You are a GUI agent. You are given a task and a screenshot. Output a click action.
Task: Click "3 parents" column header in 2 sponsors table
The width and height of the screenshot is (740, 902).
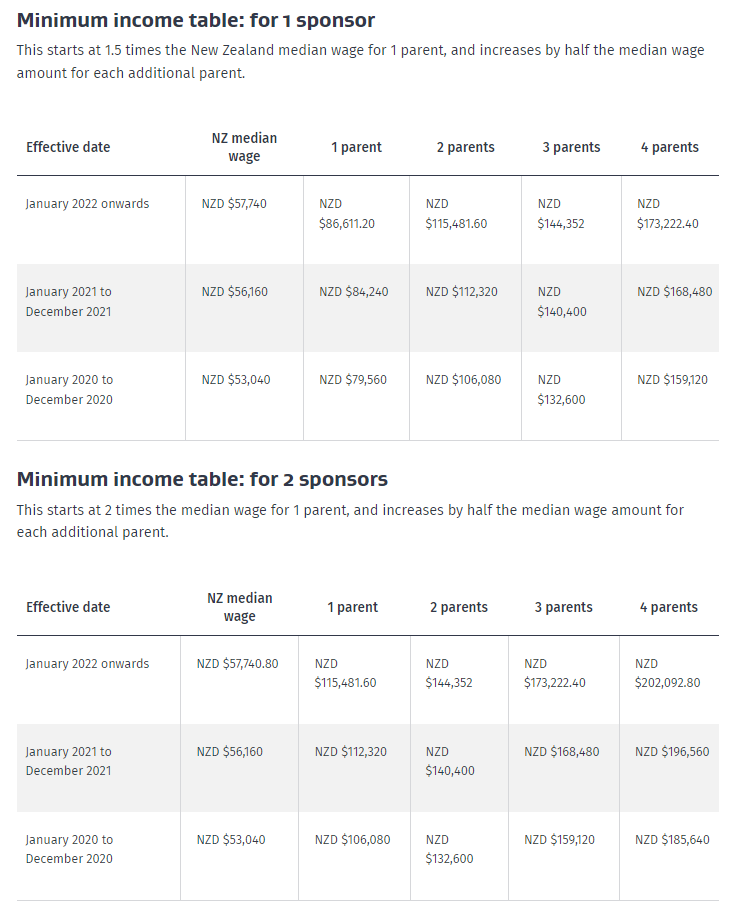point(564,607)
